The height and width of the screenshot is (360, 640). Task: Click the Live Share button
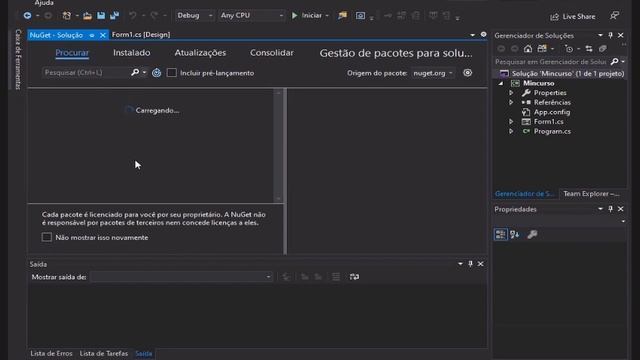click(x=573, y=16)
